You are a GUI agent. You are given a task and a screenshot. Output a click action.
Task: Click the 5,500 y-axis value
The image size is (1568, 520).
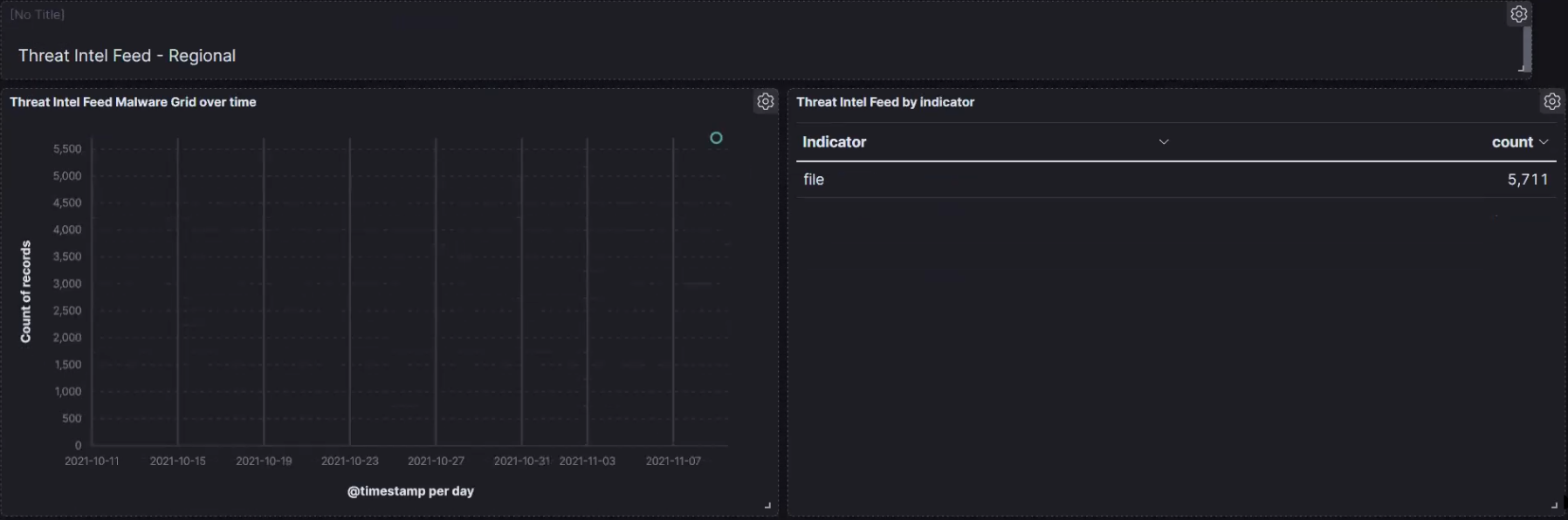coord(67,149)
